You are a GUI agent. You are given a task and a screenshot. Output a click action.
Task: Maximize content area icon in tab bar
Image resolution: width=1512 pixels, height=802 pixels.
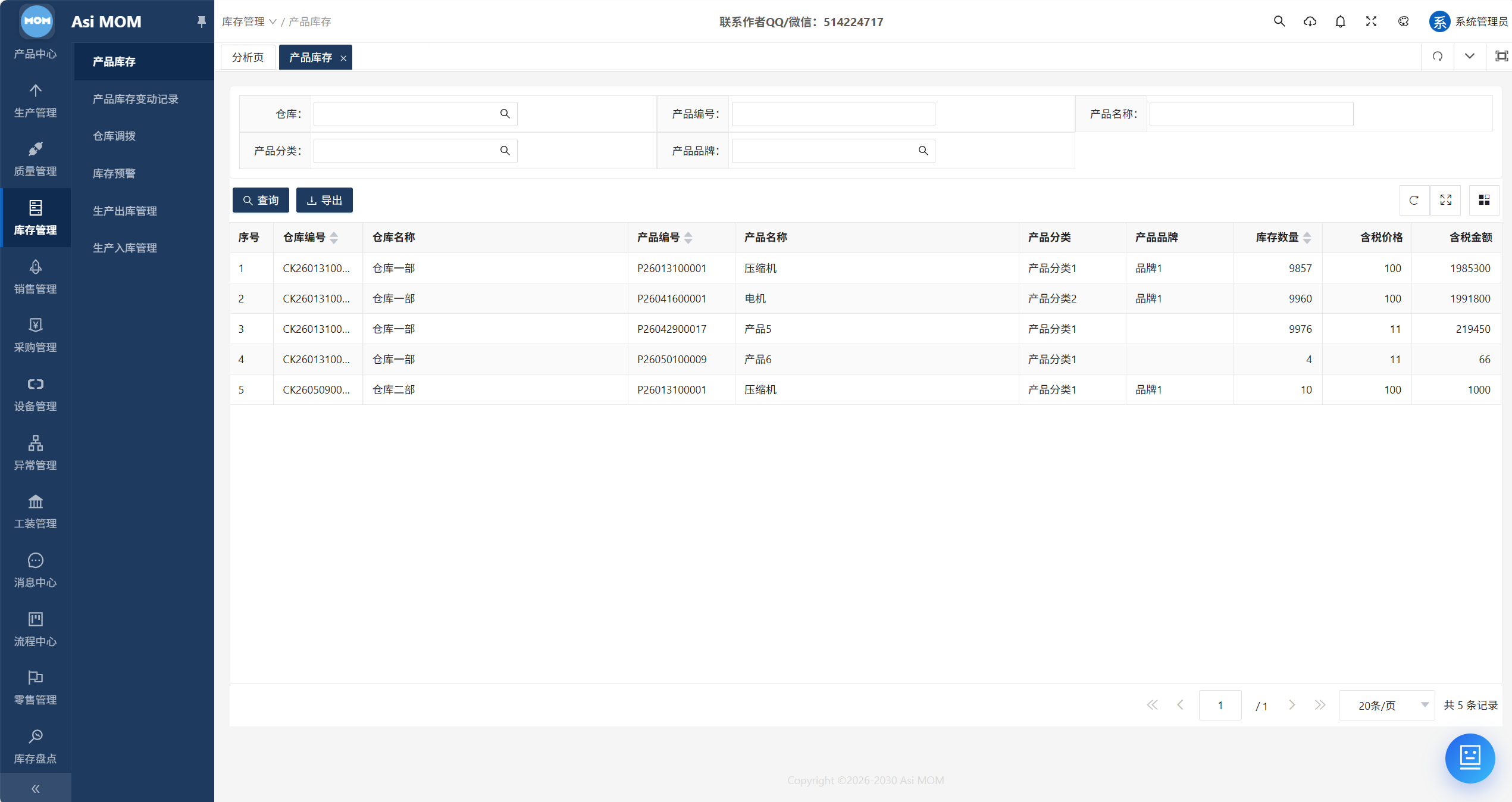point(1501,57)
